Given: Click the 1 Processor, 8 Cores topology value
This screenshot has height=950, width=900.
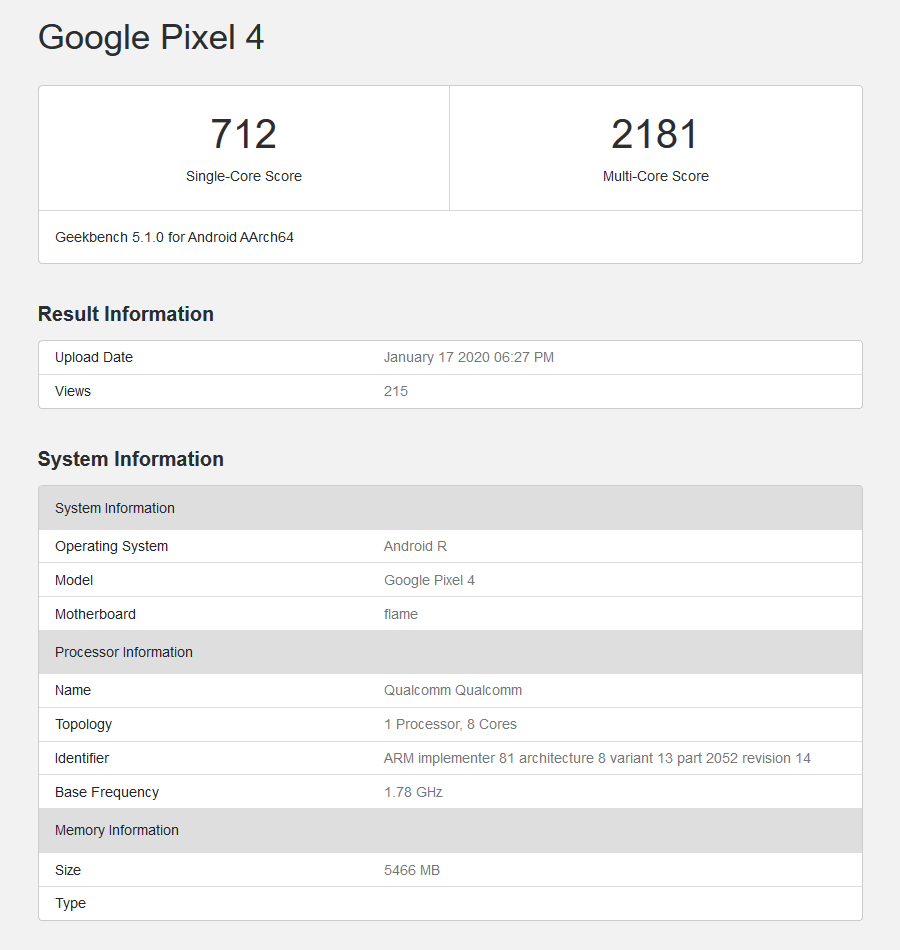Looking at the screenshot, I should (x=450, y=724).
